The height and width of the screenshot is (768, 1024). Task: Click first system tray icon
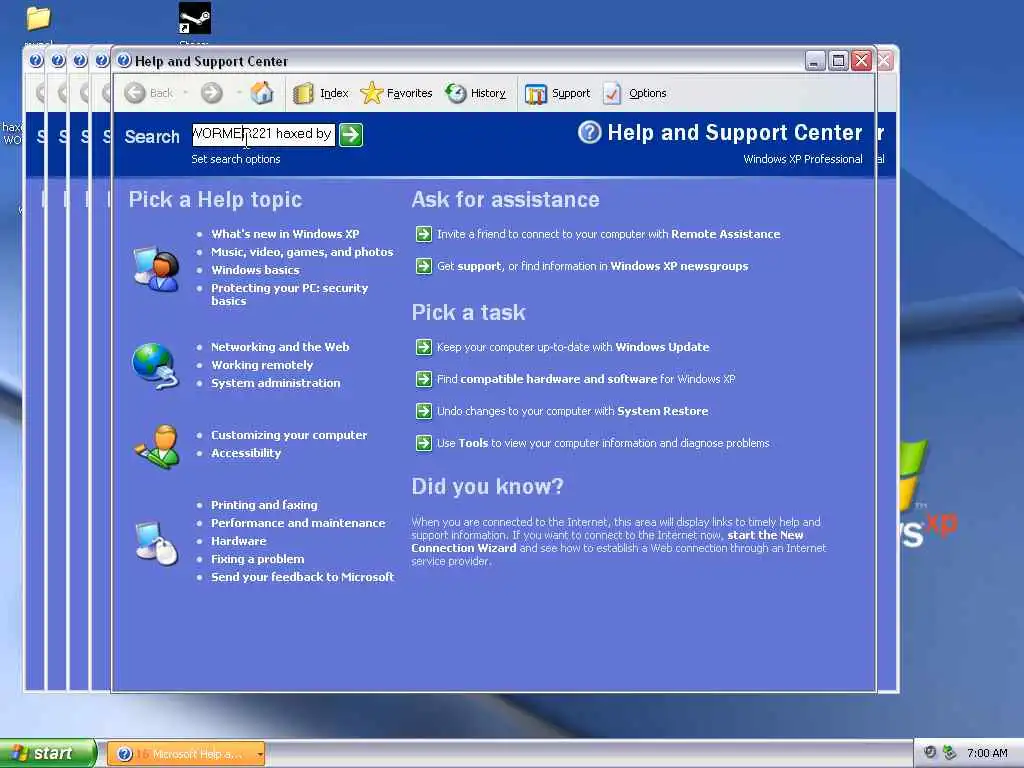coord(930,753)
